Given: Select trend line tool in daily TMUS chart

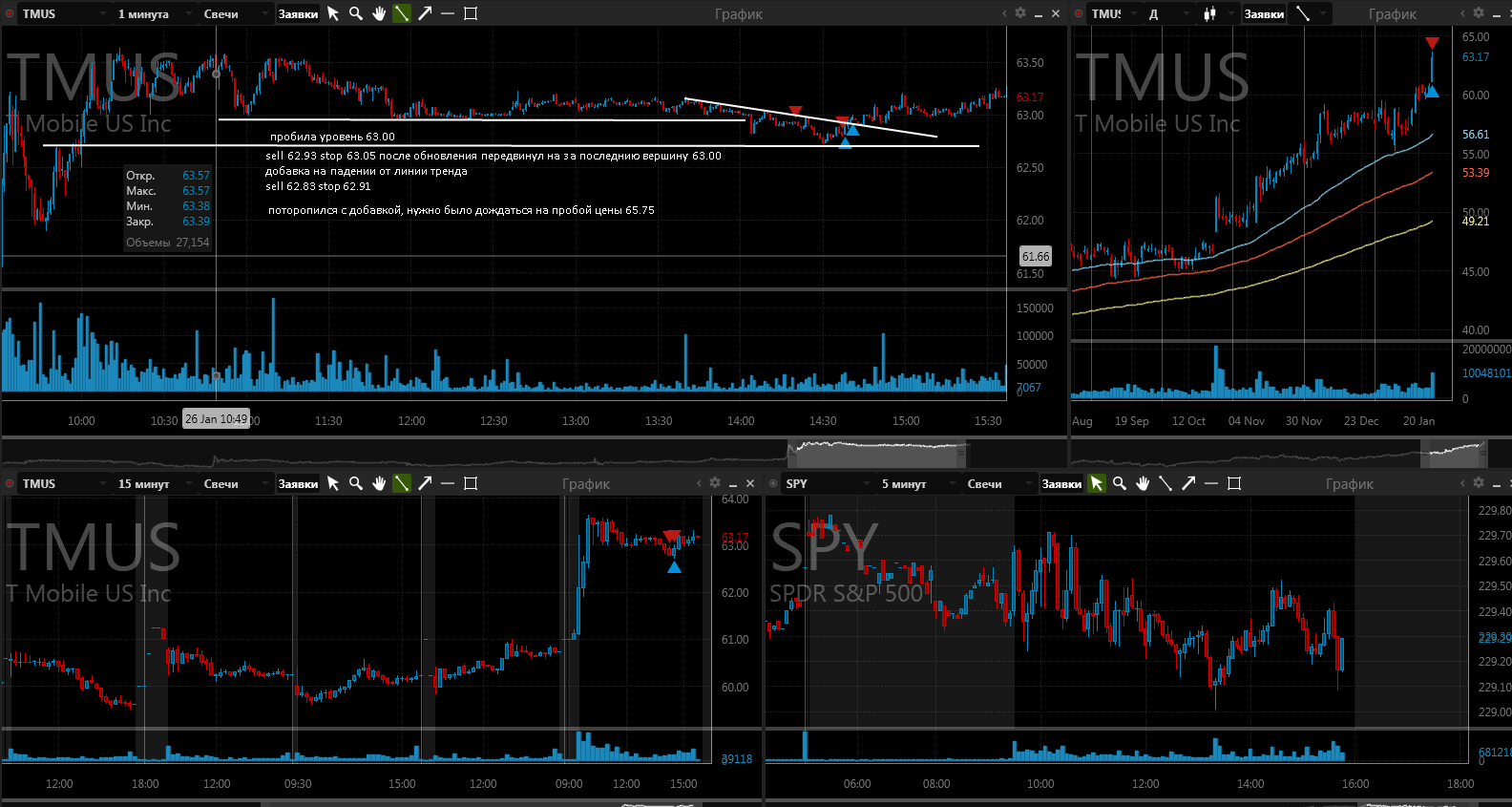Looking at the screenshot, I should click(x=1302, y=13).
